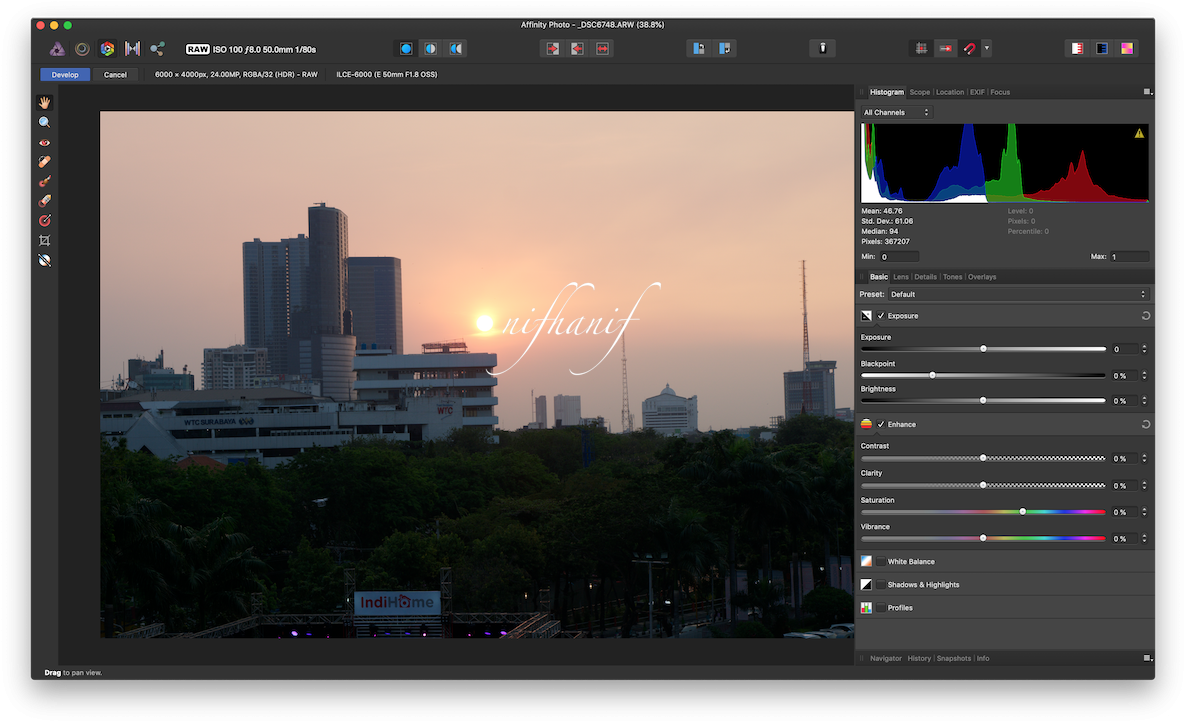Select the Red Eye Removal tool
This screenshot has width=1184, height=721.
[x=44, y=141]
